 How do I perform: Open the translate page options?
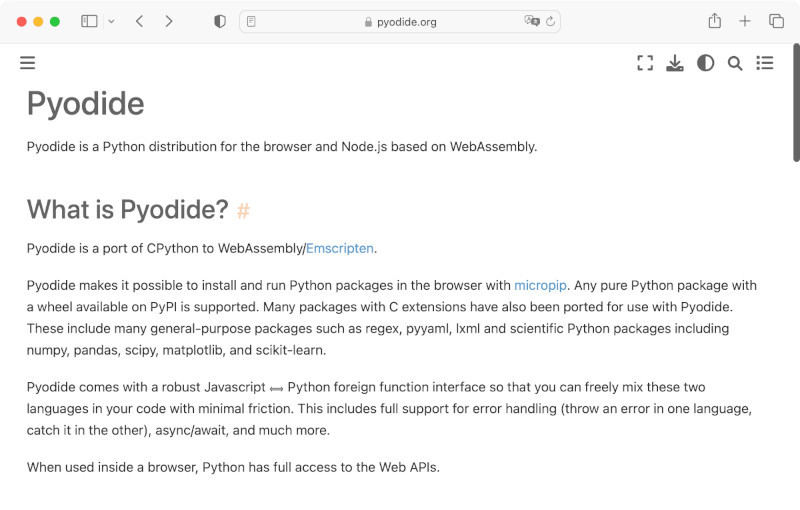531,21
